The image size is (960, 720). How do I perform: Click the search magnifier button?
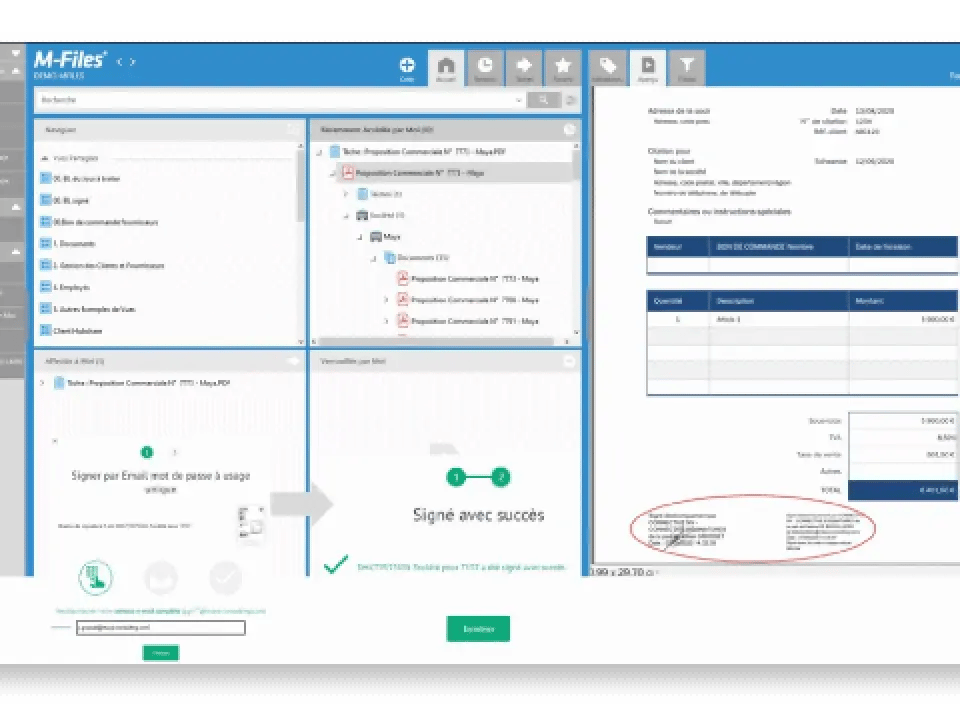click(x=543, y=100)
